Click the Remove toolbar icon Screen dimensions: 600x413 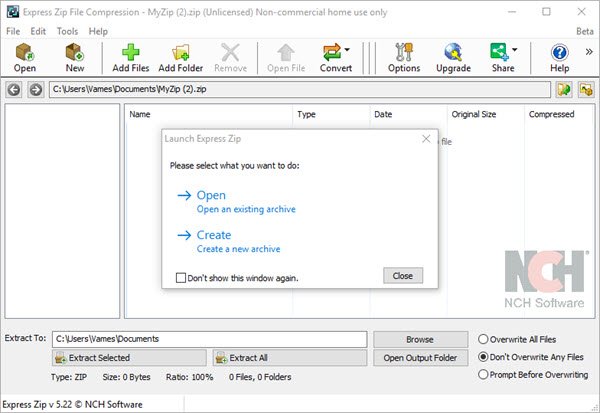[230, 52]
